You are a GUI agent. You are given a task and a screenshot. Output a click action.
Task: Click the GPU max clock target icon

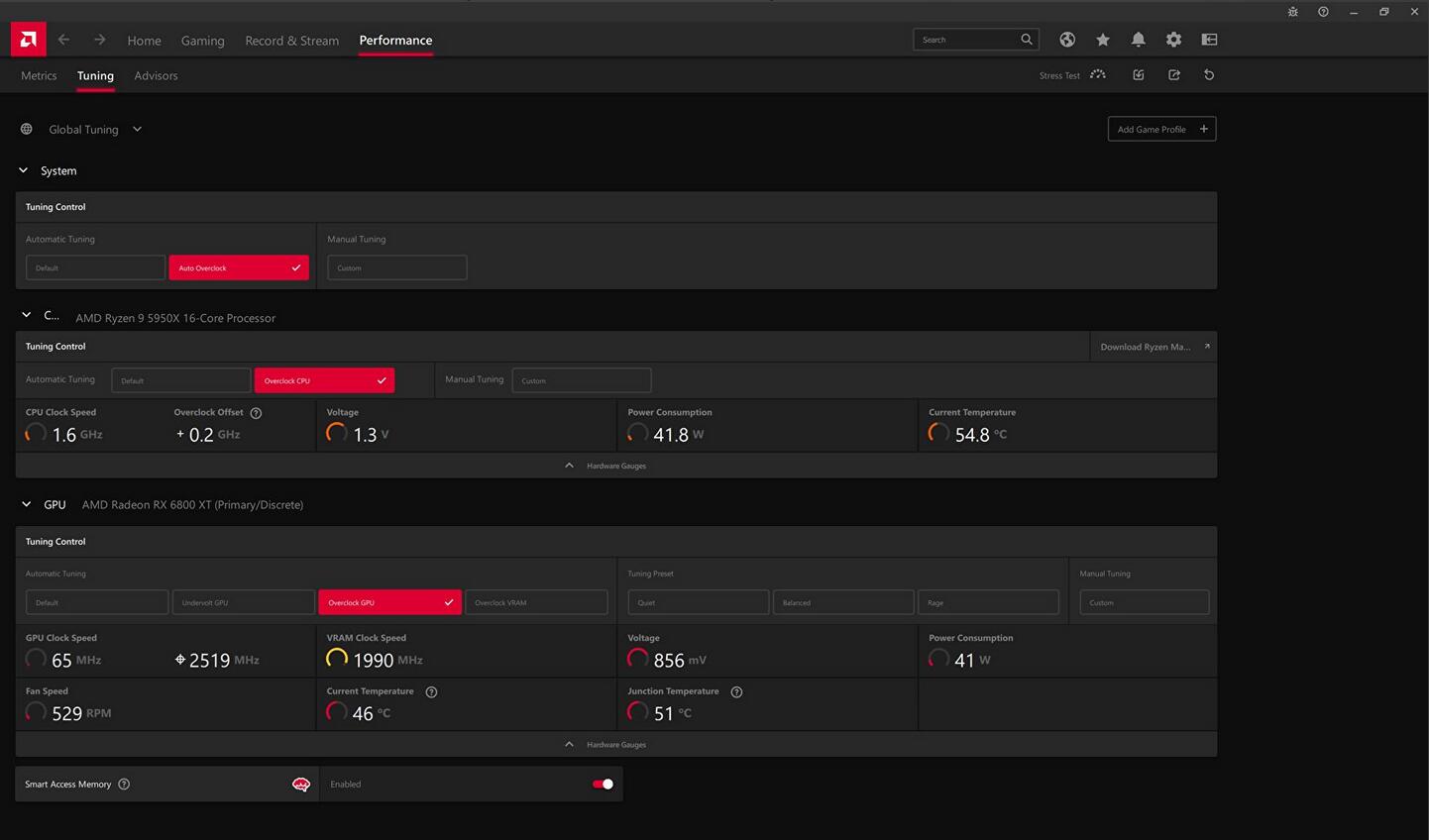tap(180, 660)
